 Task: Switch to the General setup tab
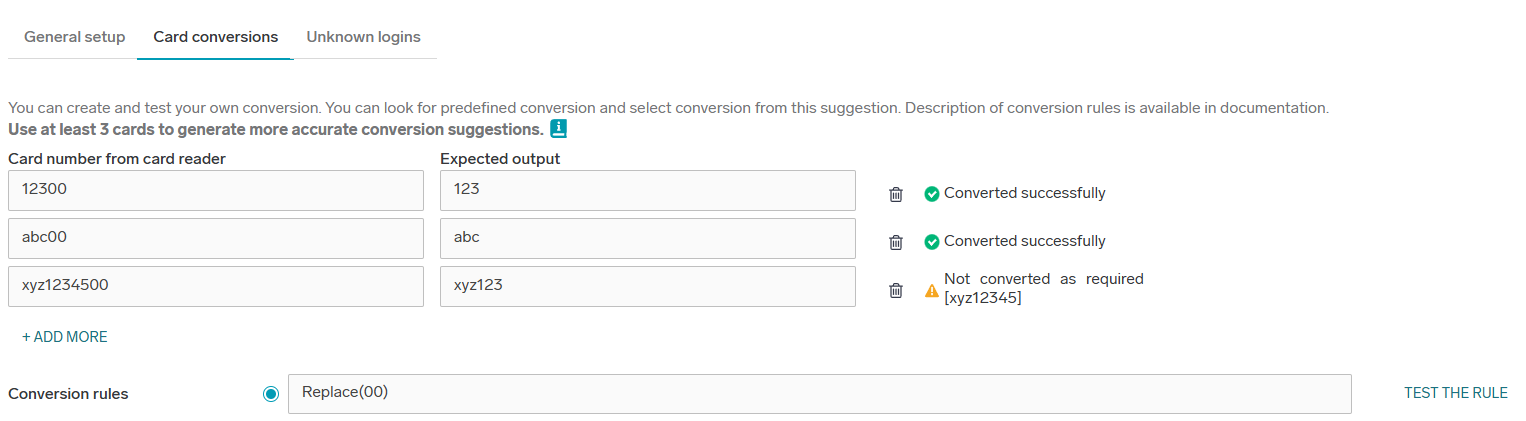(x=75, y=37)
